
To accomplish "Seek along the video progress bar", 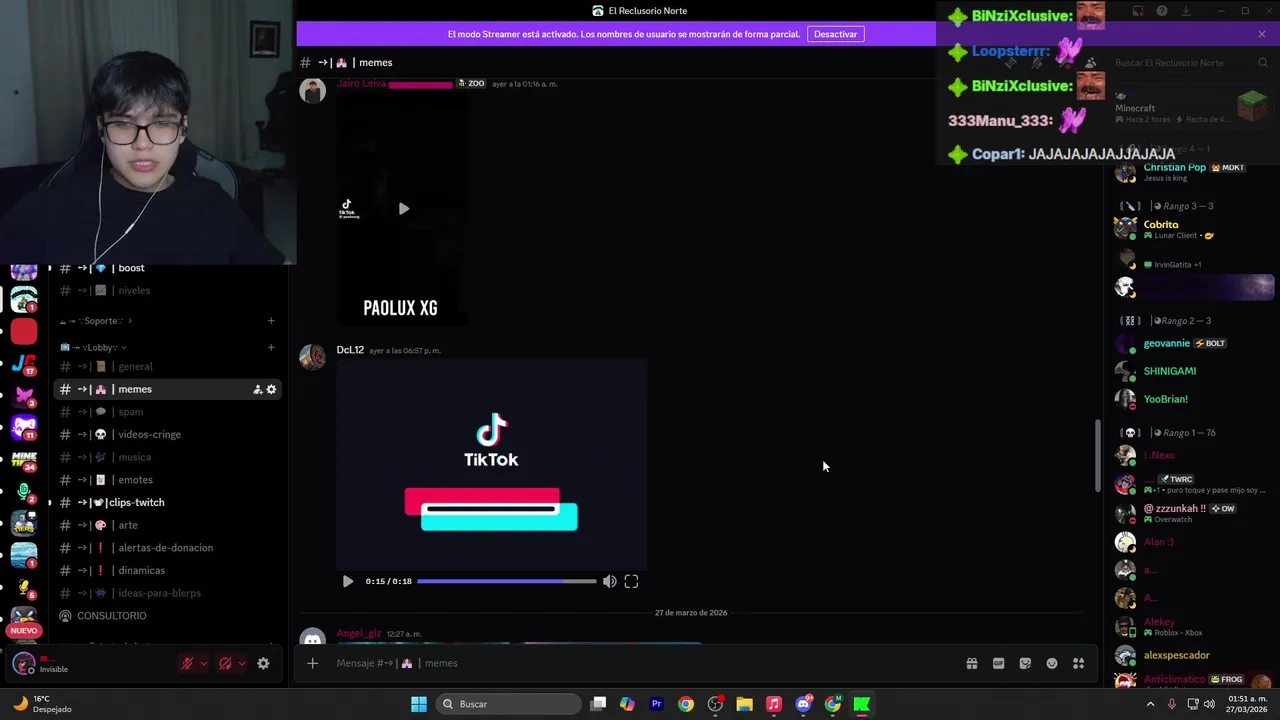I will [506, 581].
